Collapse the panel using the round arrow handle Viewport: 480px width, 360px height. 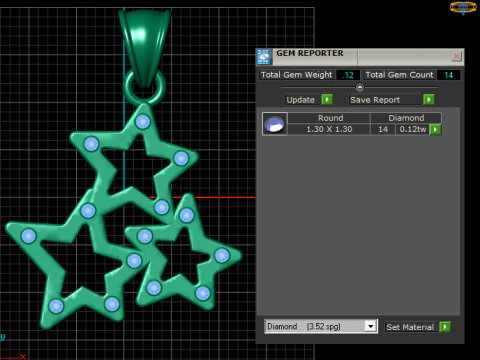360,87
